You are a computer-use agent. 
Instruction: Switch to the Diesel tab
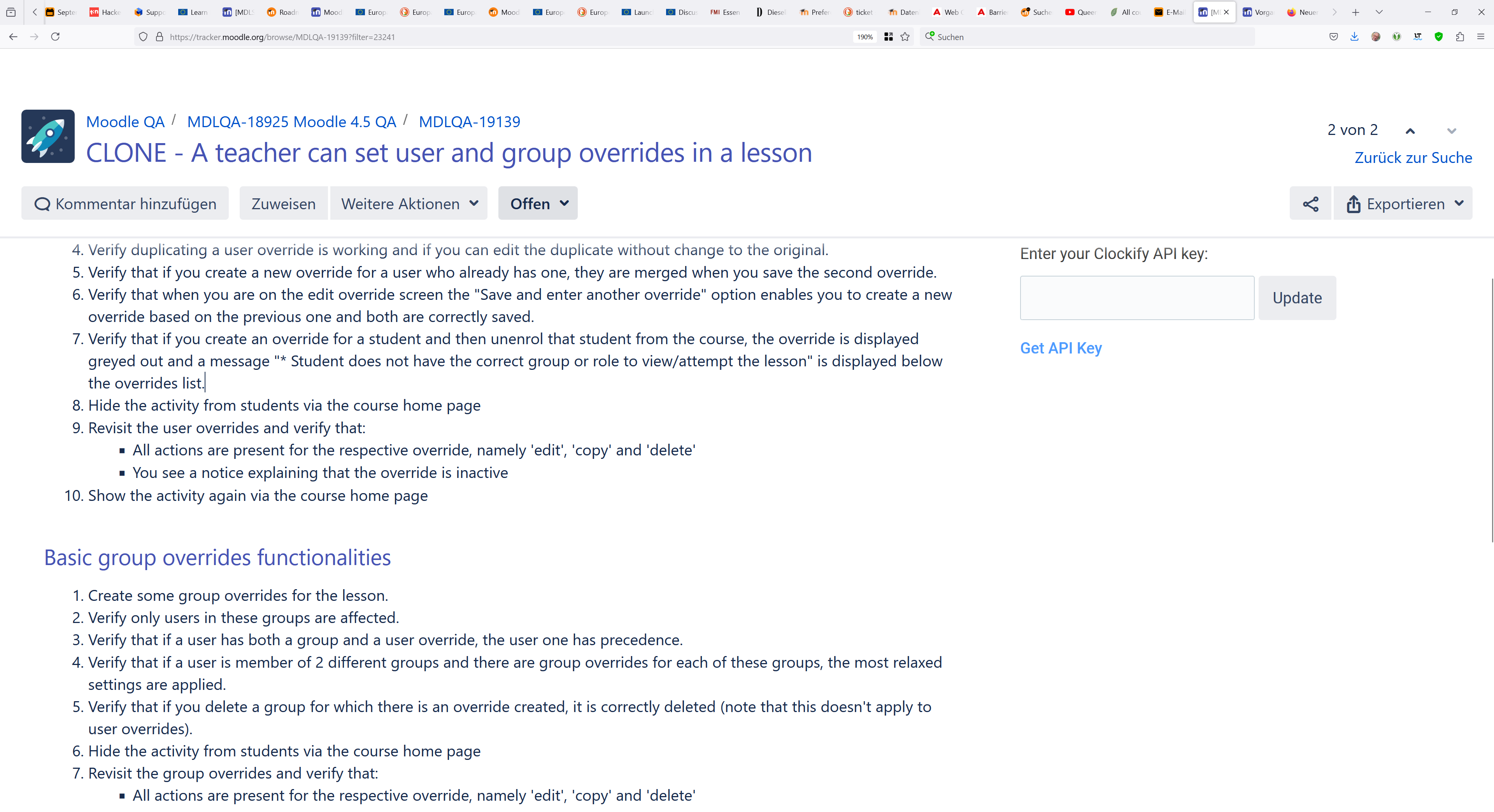tap(770, 12)
